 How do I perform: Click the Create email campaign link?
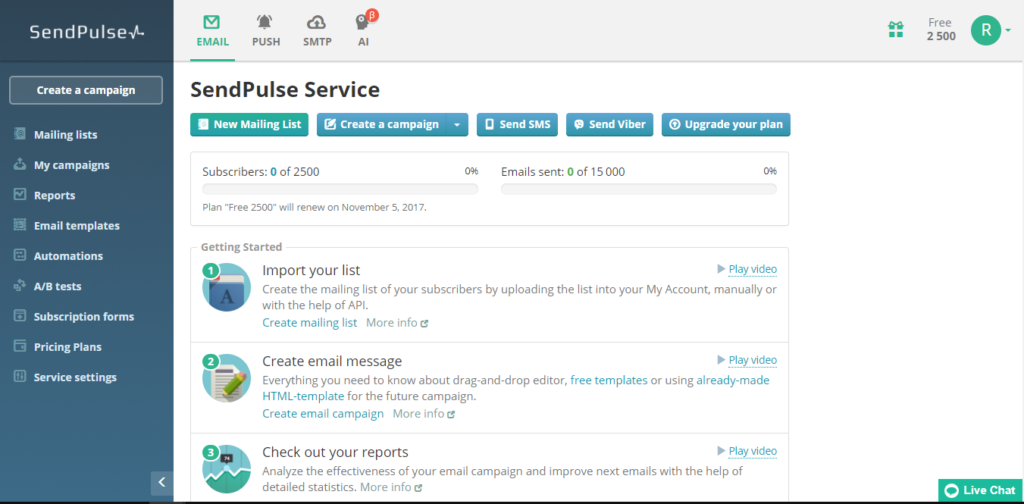[x=323, y=413]
